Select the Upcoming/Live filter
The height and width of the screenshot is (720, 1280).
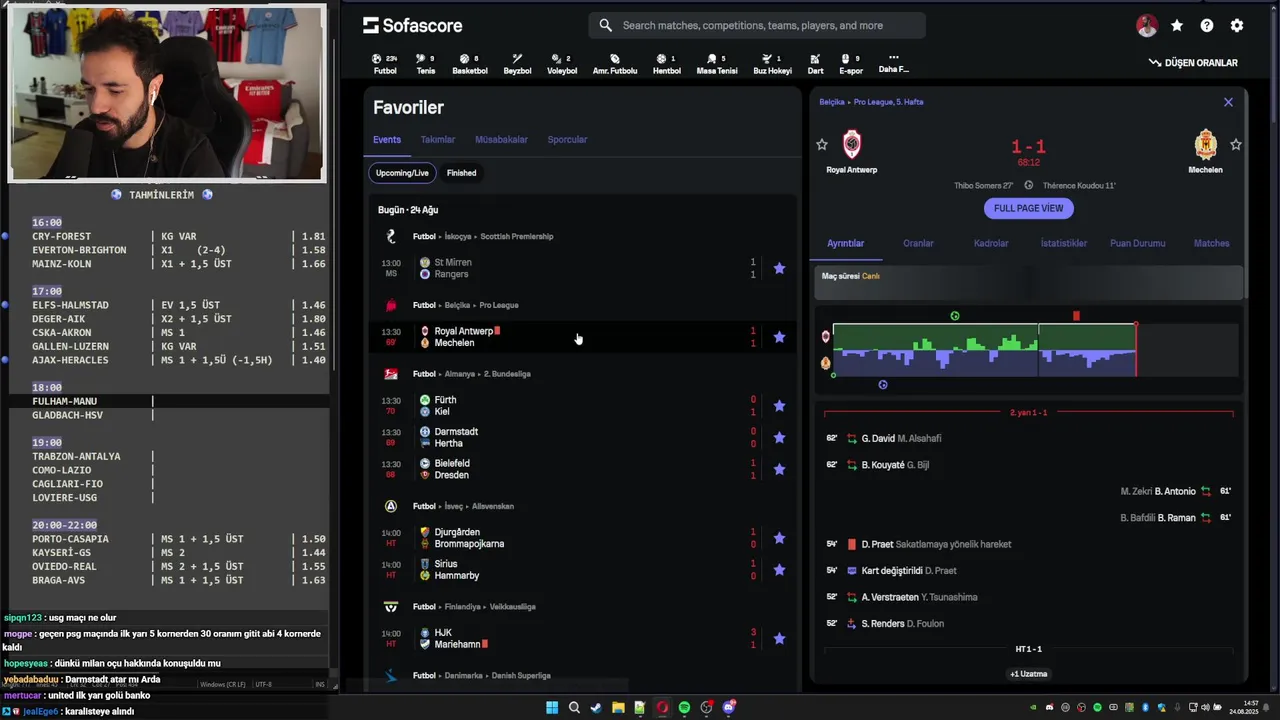click(402, 173)
